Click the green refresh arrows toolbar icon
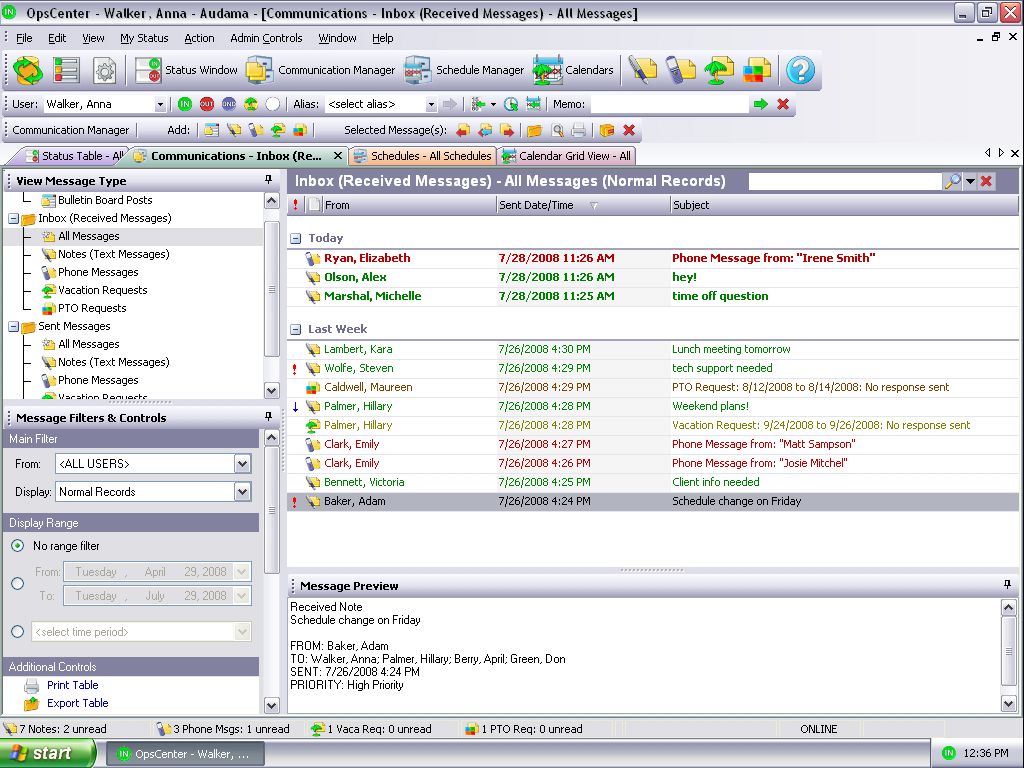 pyautogui.click(x=27, y=70)
